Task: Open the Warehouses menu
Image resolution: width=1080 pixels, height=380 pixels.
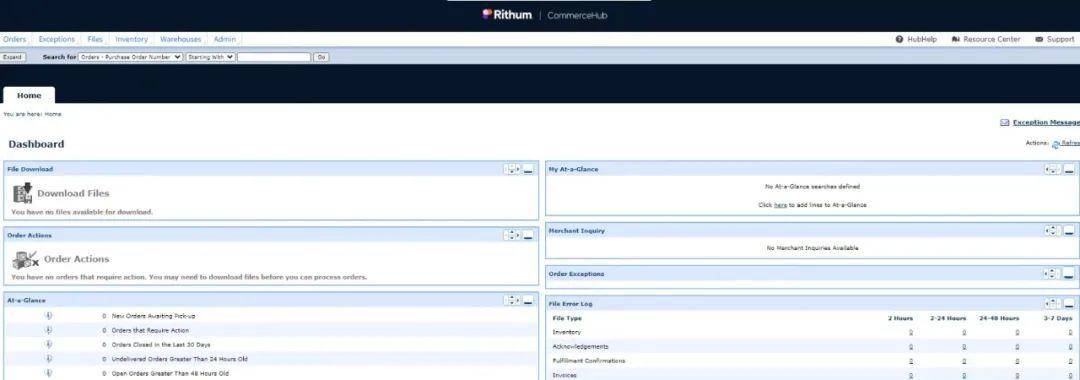Action: [x=180, y=39]
